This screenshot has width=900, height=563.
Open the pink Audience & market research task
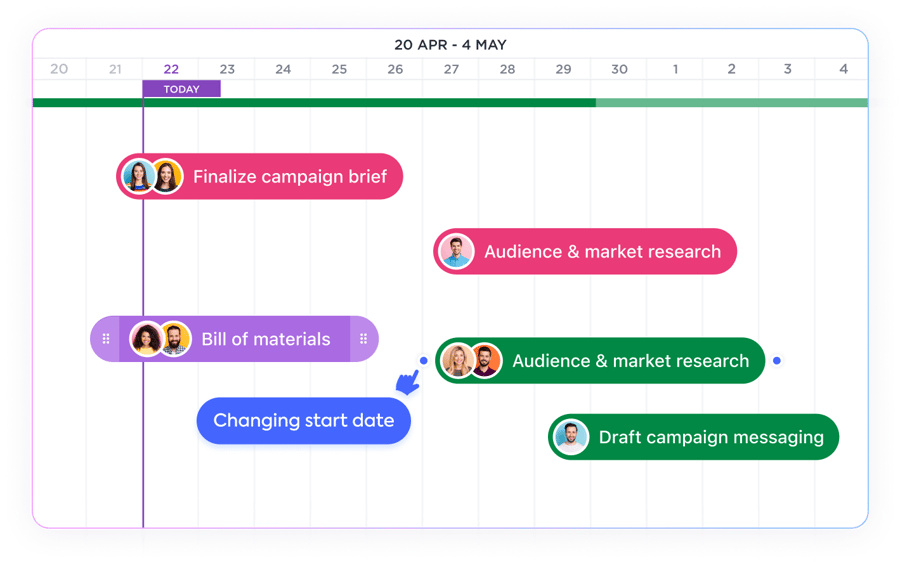585,251
